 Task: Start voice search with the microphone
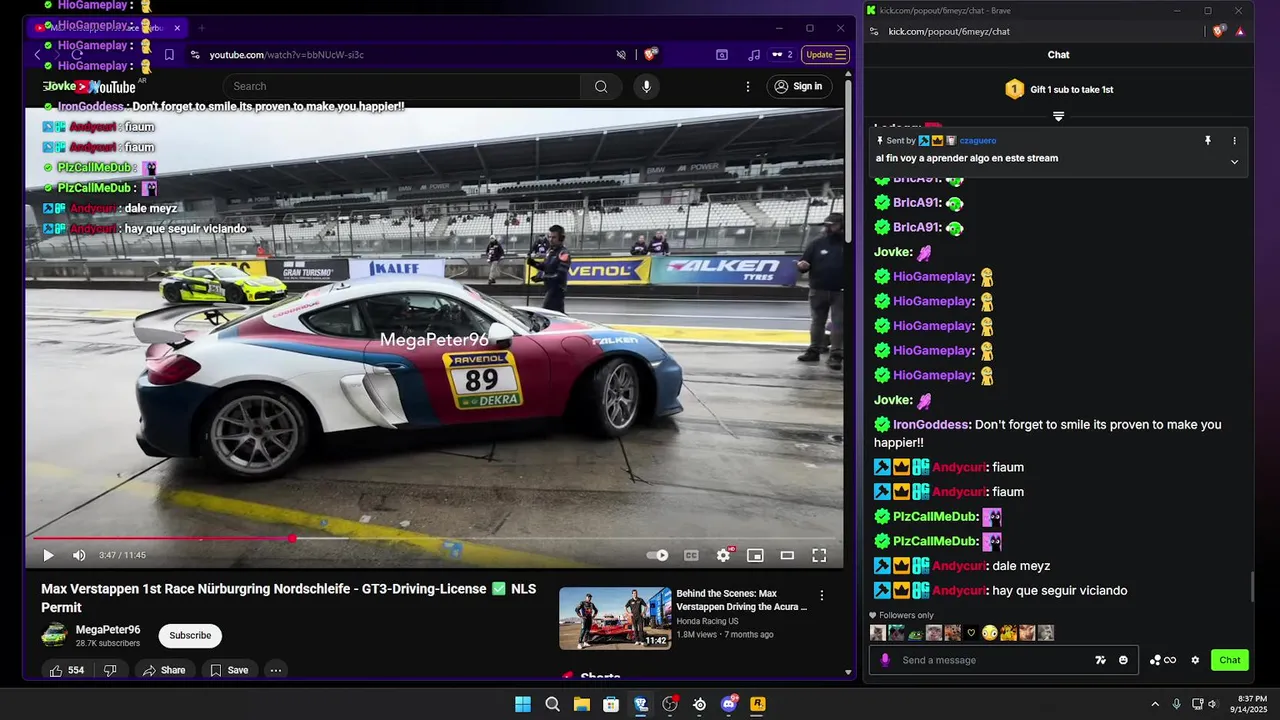click(646, 86)
